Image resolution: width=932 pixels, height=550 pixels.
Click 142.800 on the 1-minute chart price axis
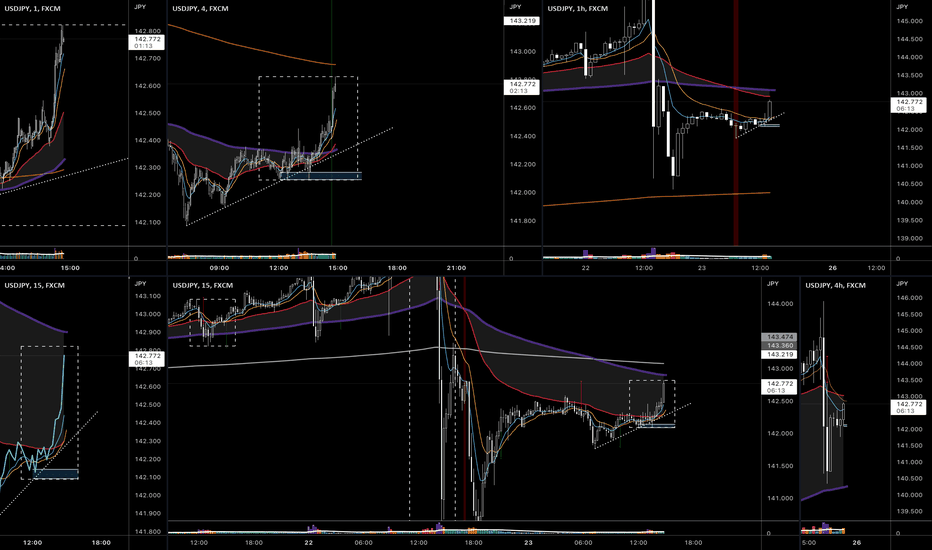pos(147,31)
